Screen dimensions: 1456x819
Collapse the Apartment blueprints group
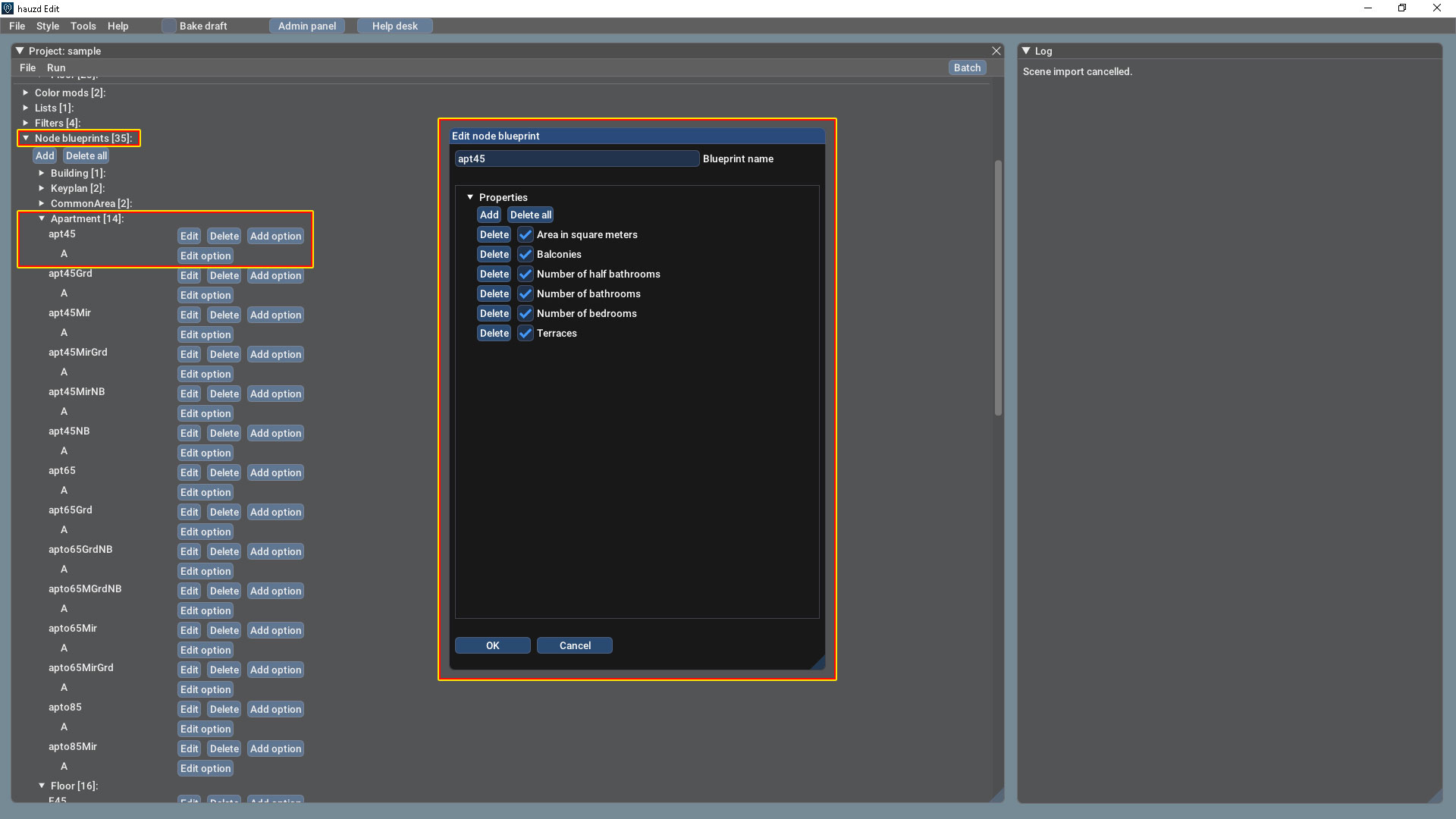42,218
